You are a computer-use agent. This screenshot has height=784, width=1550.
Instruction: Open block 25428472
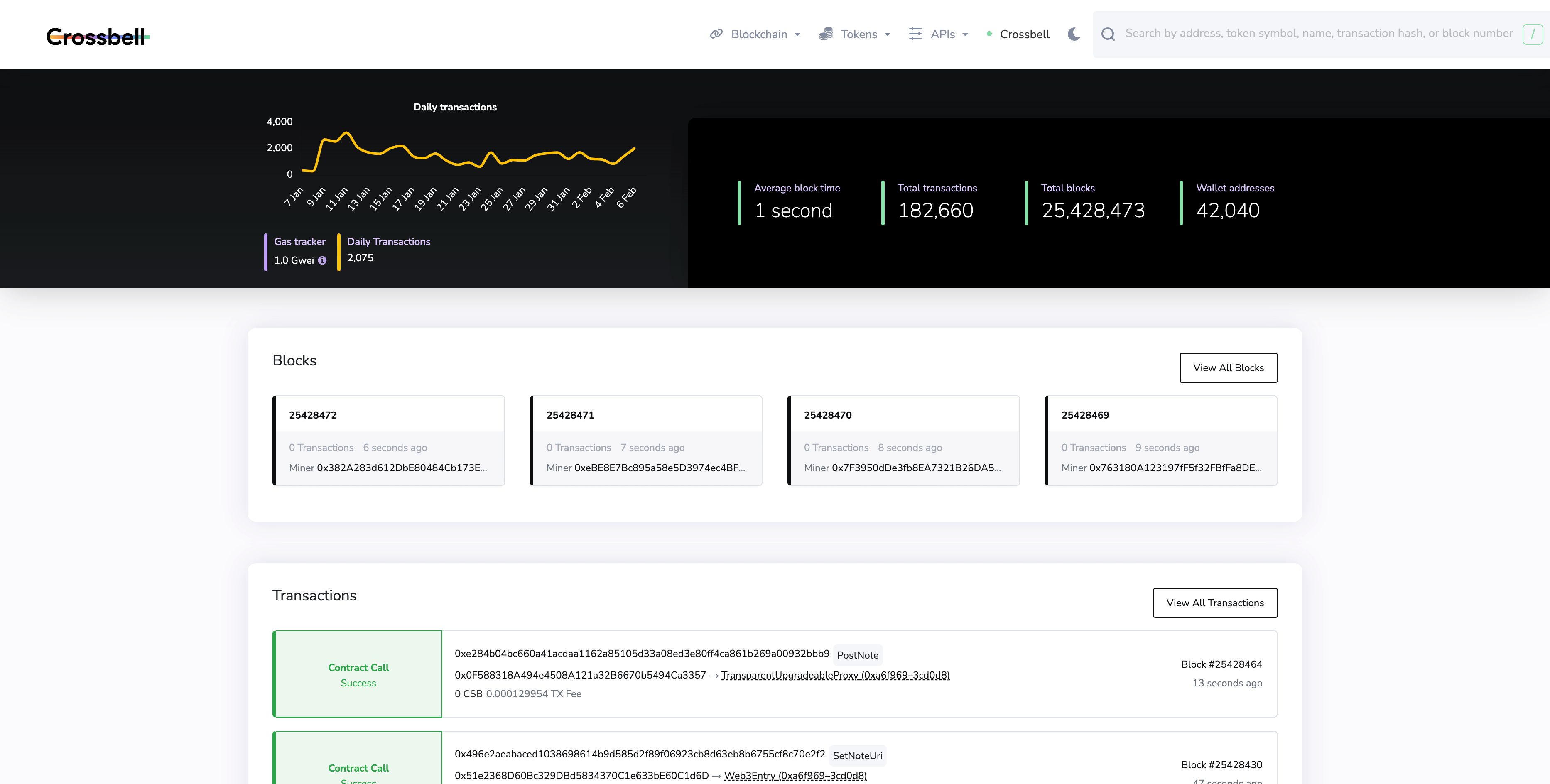coord(313,415)
